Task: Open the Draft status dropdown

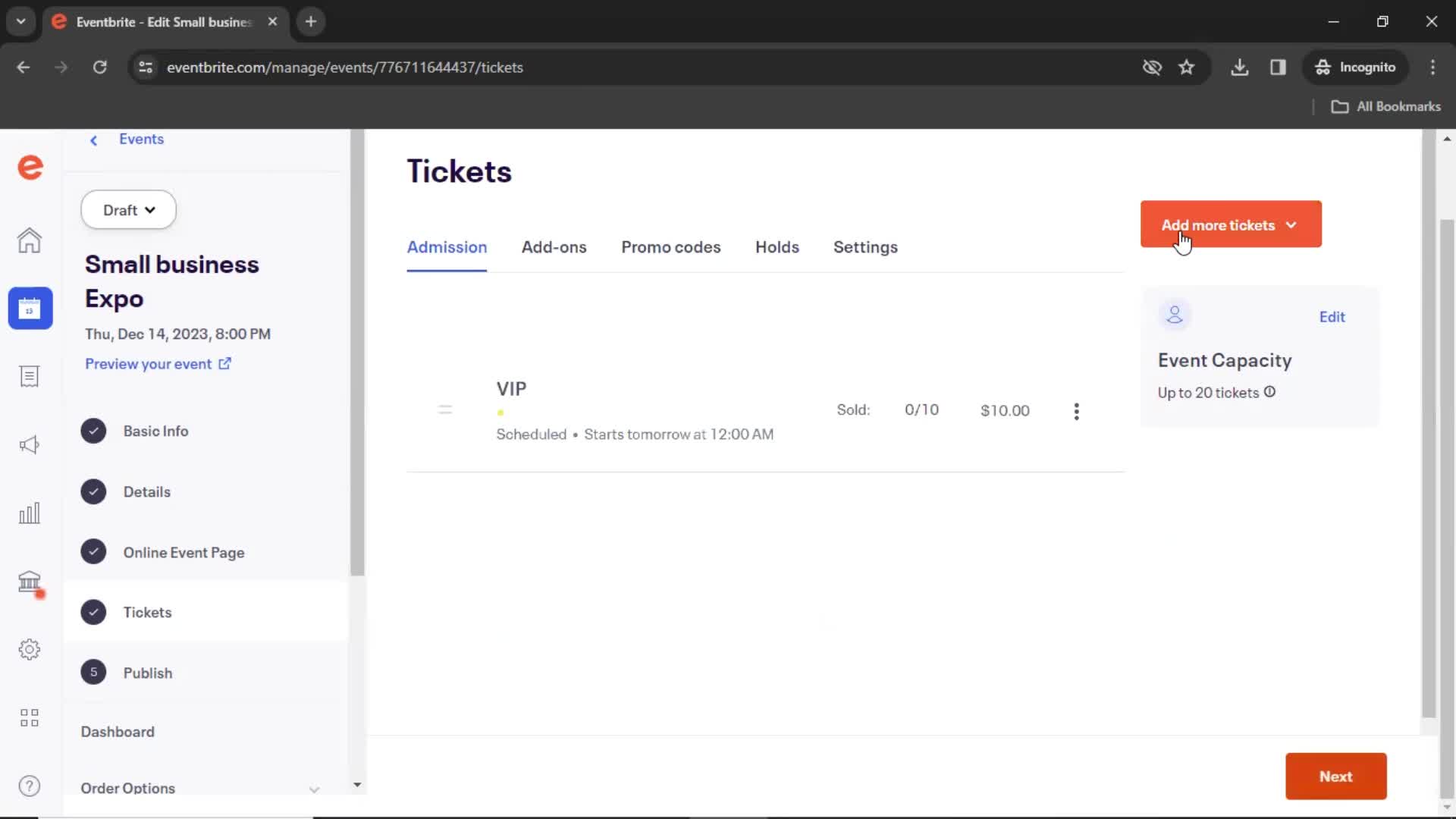Action: 129,210
